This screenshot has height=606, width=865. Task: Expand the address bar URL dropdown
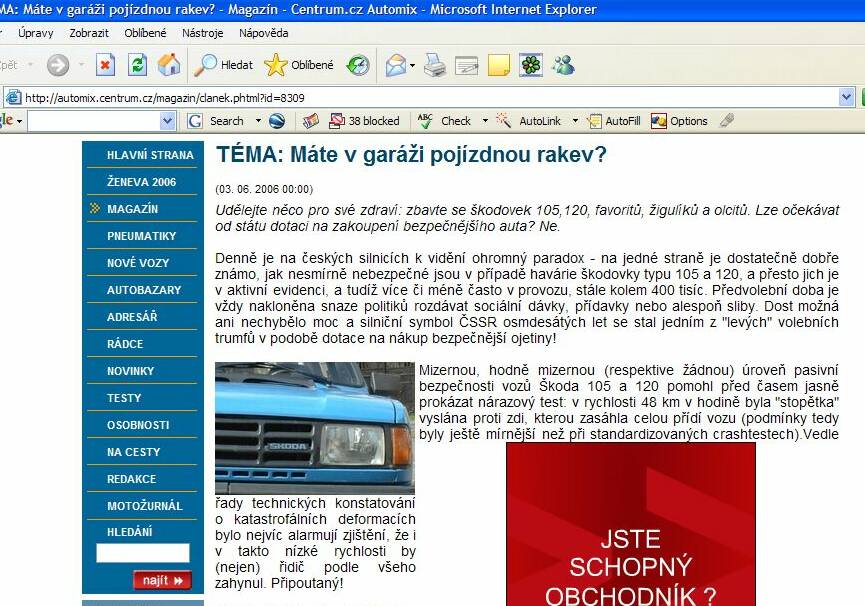[846, 97]
